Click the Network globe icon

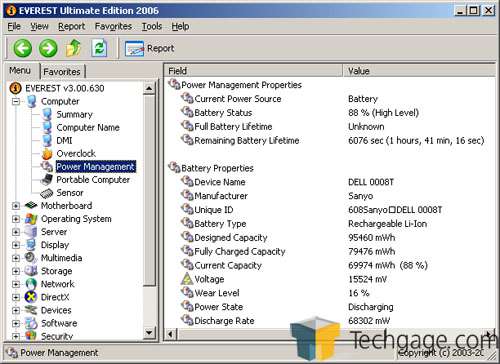click(31, 284)
